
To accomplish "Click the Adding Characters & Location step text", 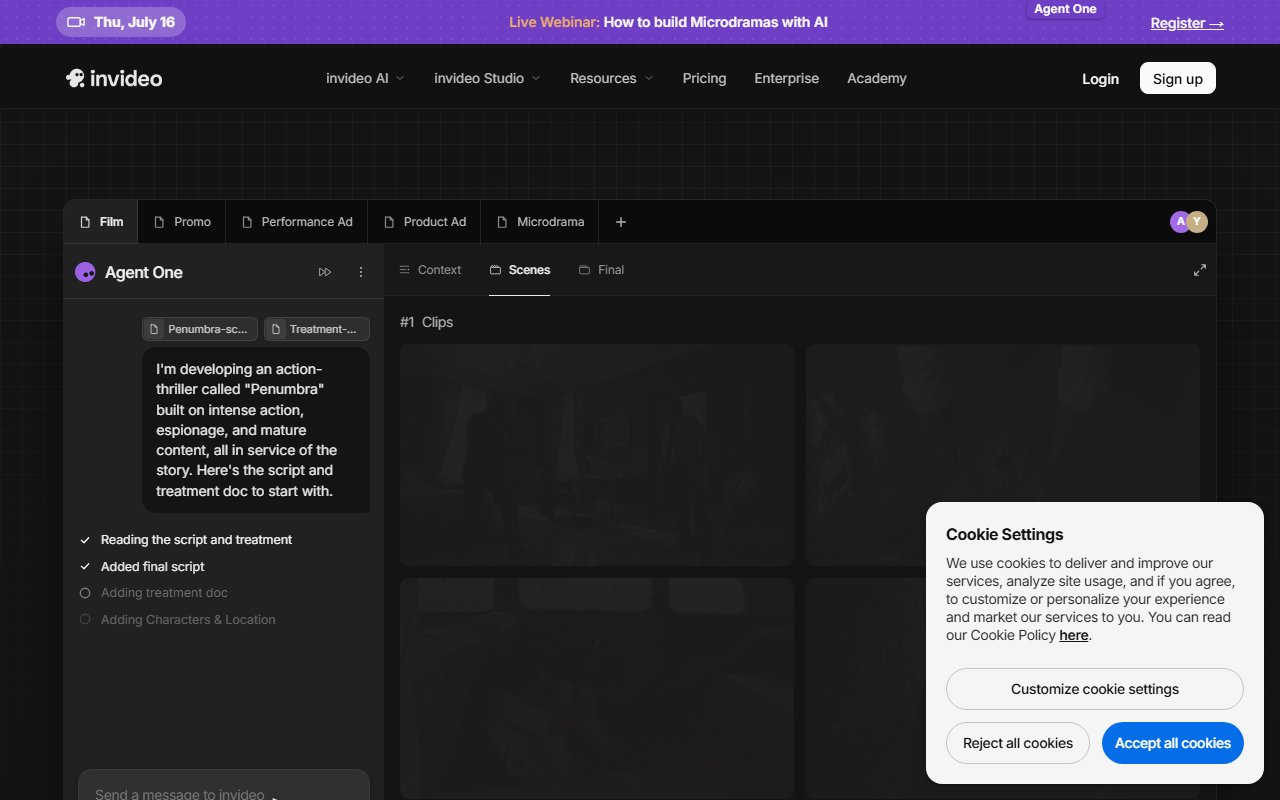I will (188, 620).
